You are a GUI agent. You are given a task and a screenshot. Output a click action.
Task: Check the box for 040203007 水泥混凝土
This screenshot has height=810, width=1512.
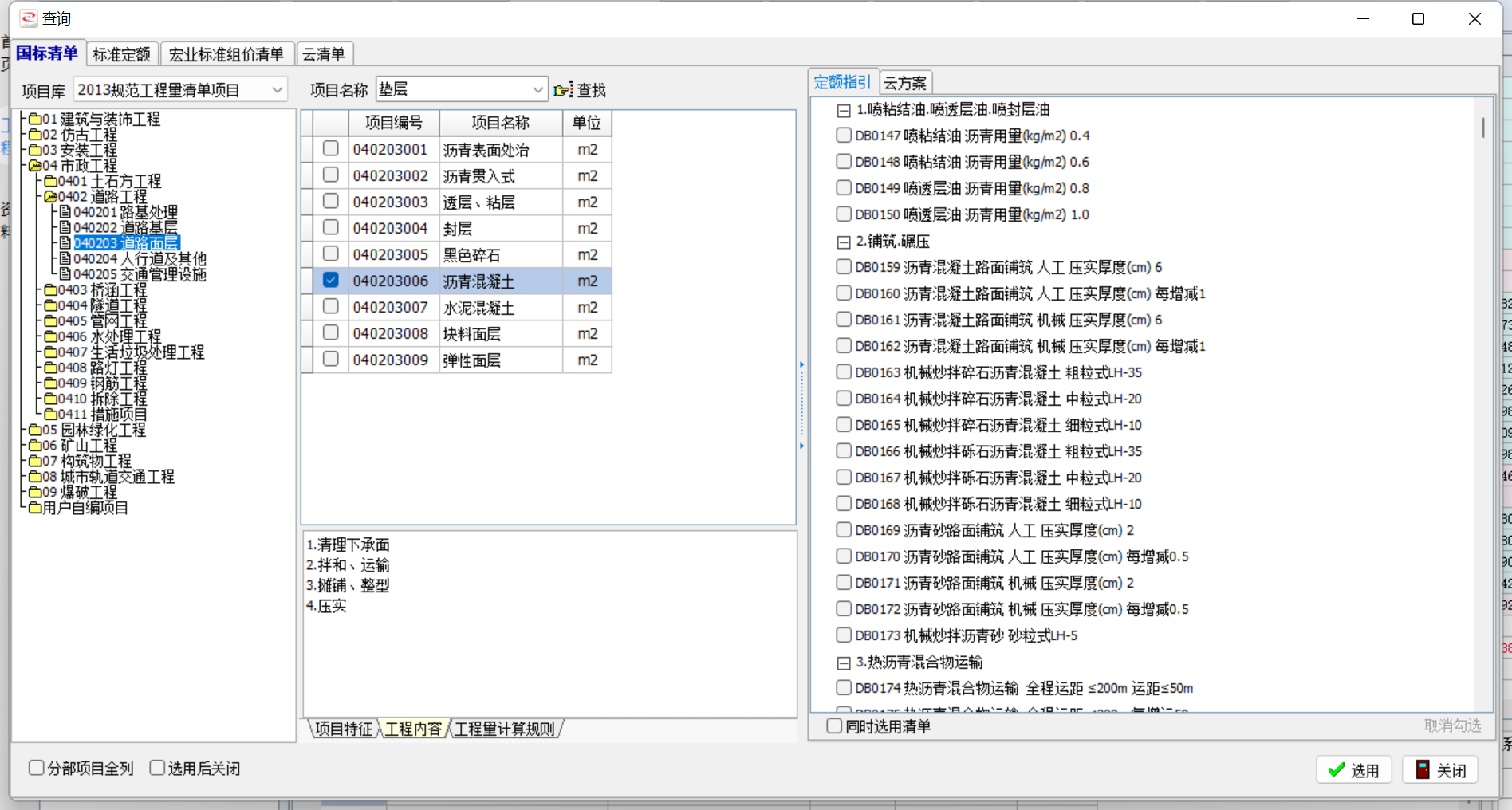click(x=331, y=306)
